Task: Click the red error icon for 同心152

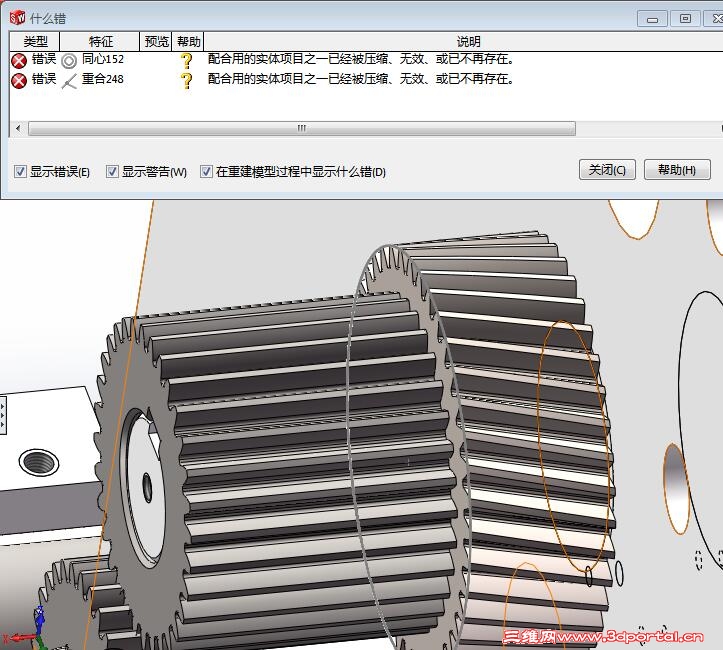Action: (x=19, y=61)
